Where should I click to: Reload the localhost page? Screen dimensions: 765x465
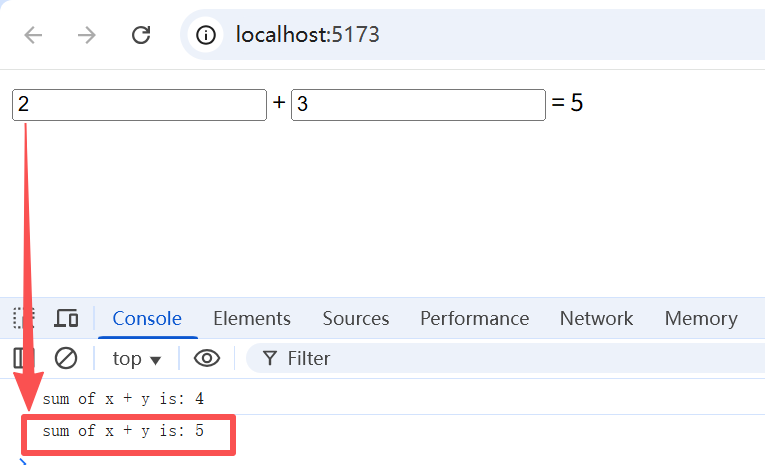pos(141,35)
